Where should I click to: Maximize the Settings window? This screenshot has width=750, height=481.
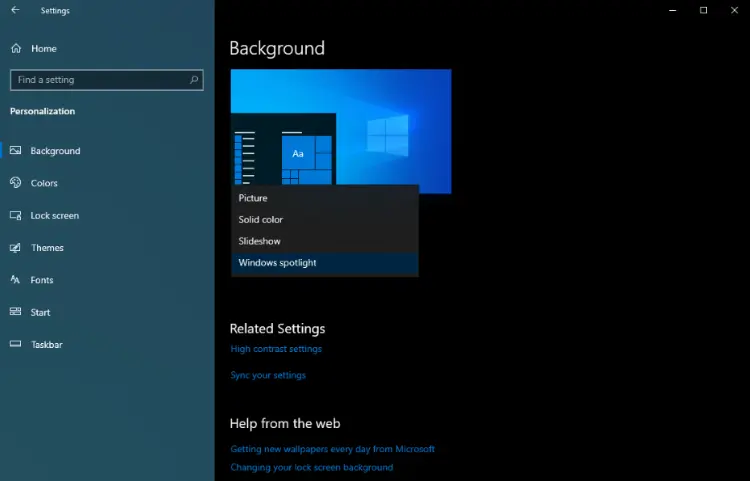click(703, 10)
